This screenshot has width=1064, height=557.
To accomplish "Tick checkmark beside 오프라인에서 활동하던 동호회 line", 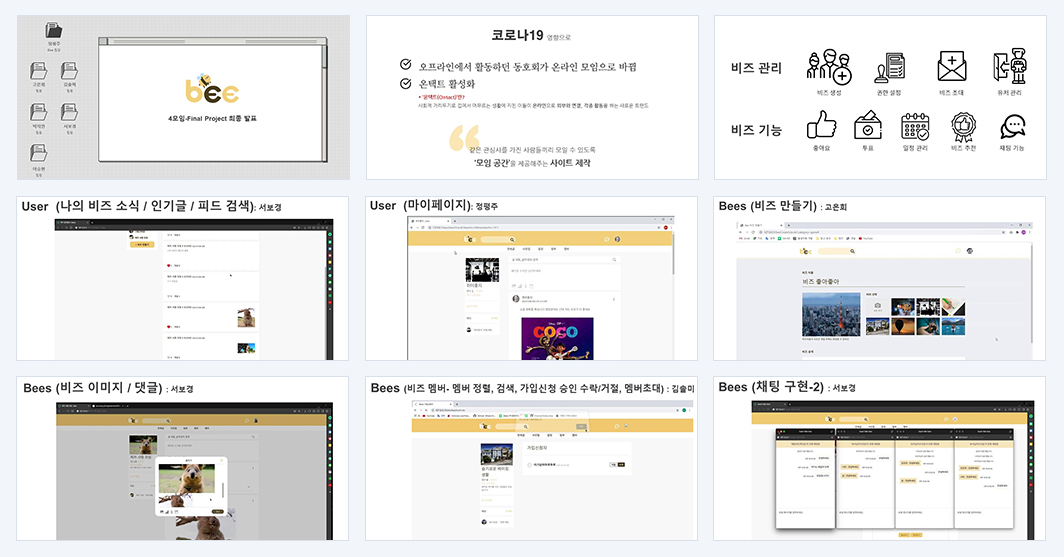I will (x=405, y=64).
